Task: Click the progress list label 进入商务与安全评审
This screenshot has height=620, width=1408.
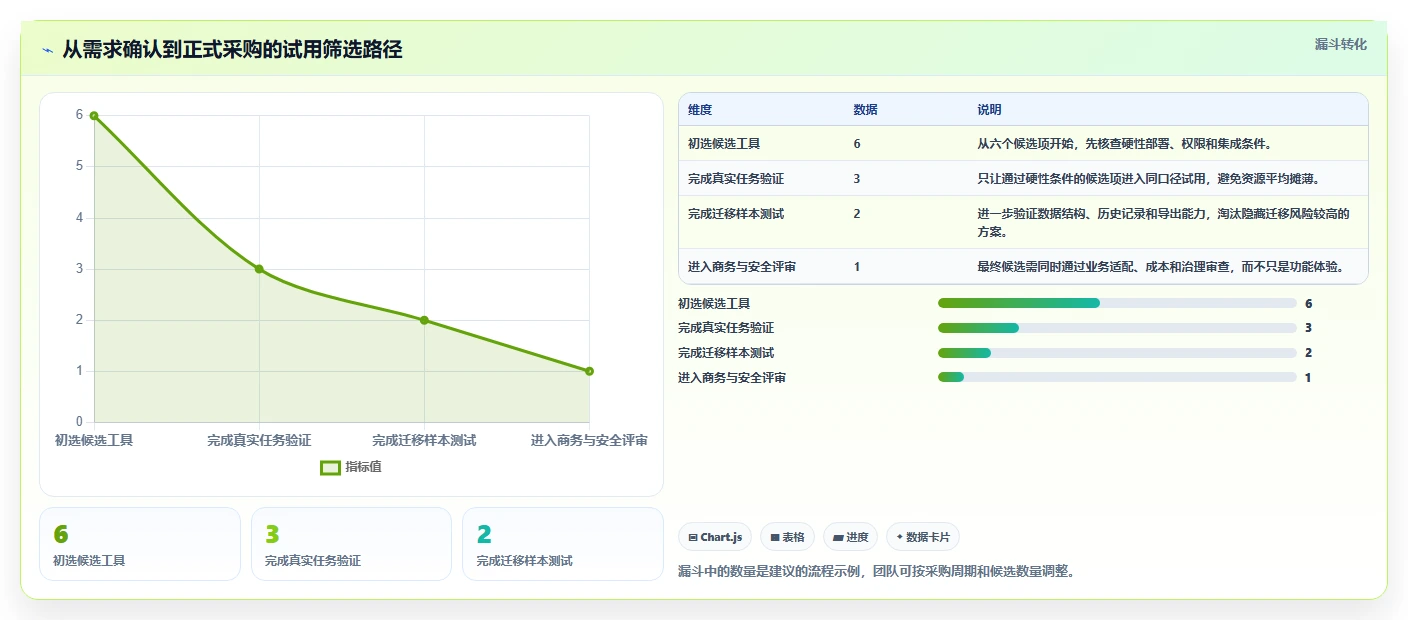Action: 732,377
